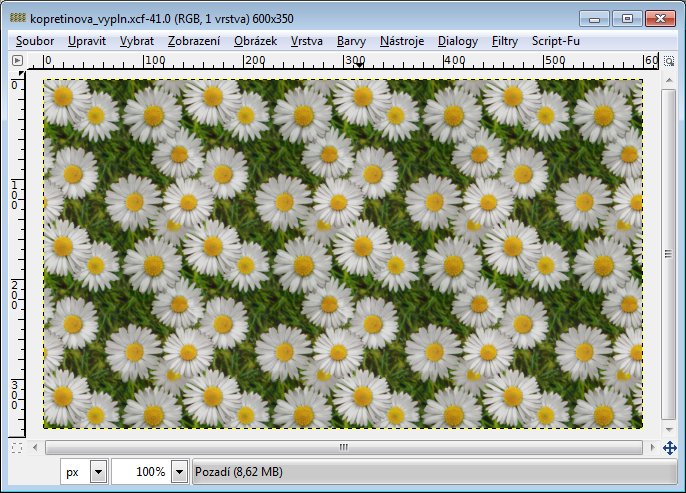The width and height of the screenshot is (686, 493).
Task: Click the vertical scrollbar on the right
Action: point(669,250)
